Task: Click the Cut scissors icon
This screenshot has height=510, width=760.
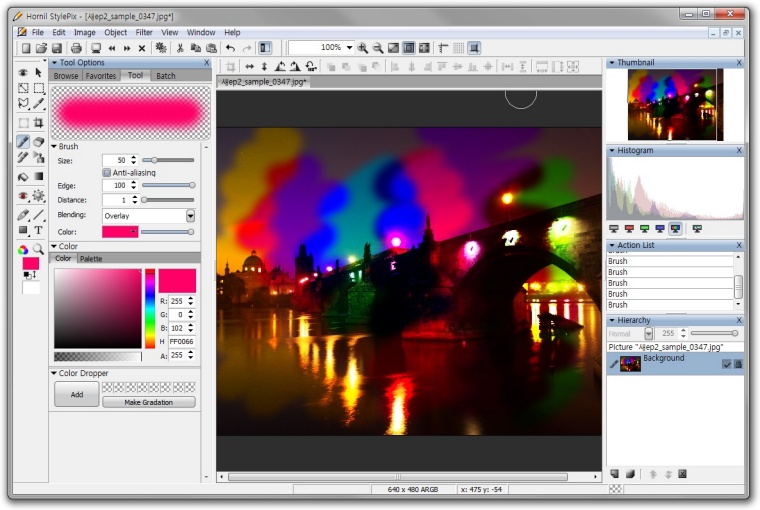Action: [x=180, y=48]
